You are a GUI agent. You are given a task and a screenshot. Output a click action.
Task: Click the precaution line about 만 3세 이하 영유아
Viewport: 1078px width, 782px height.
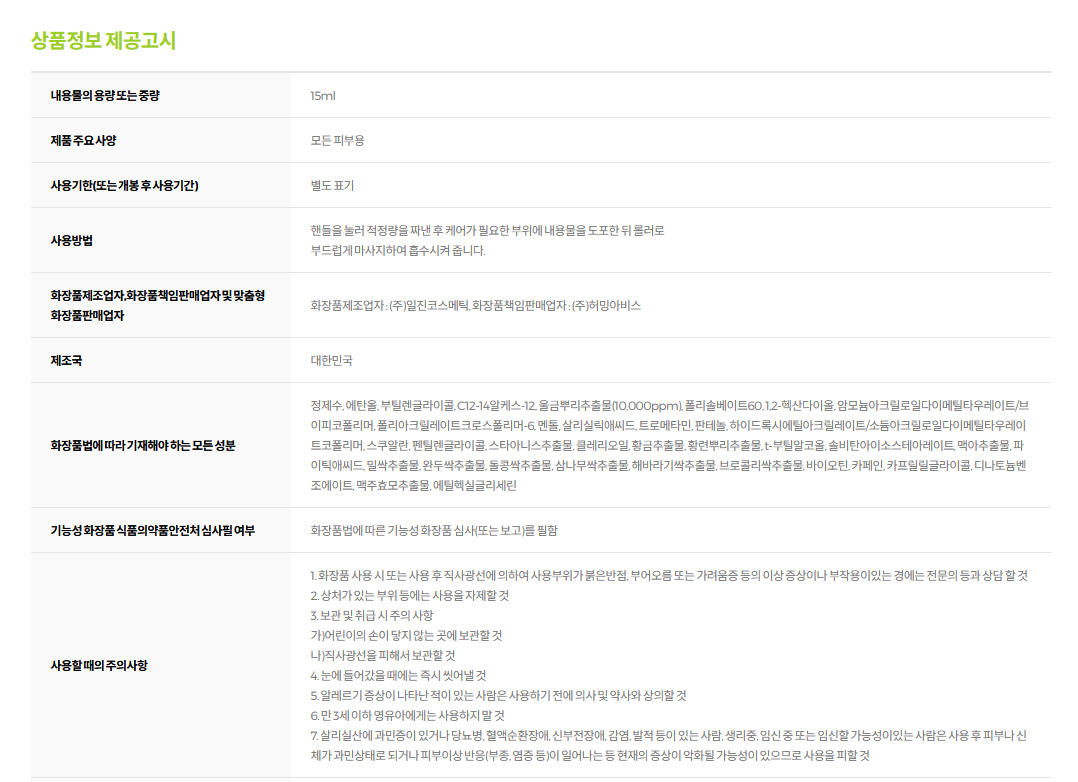pos(407,716)
